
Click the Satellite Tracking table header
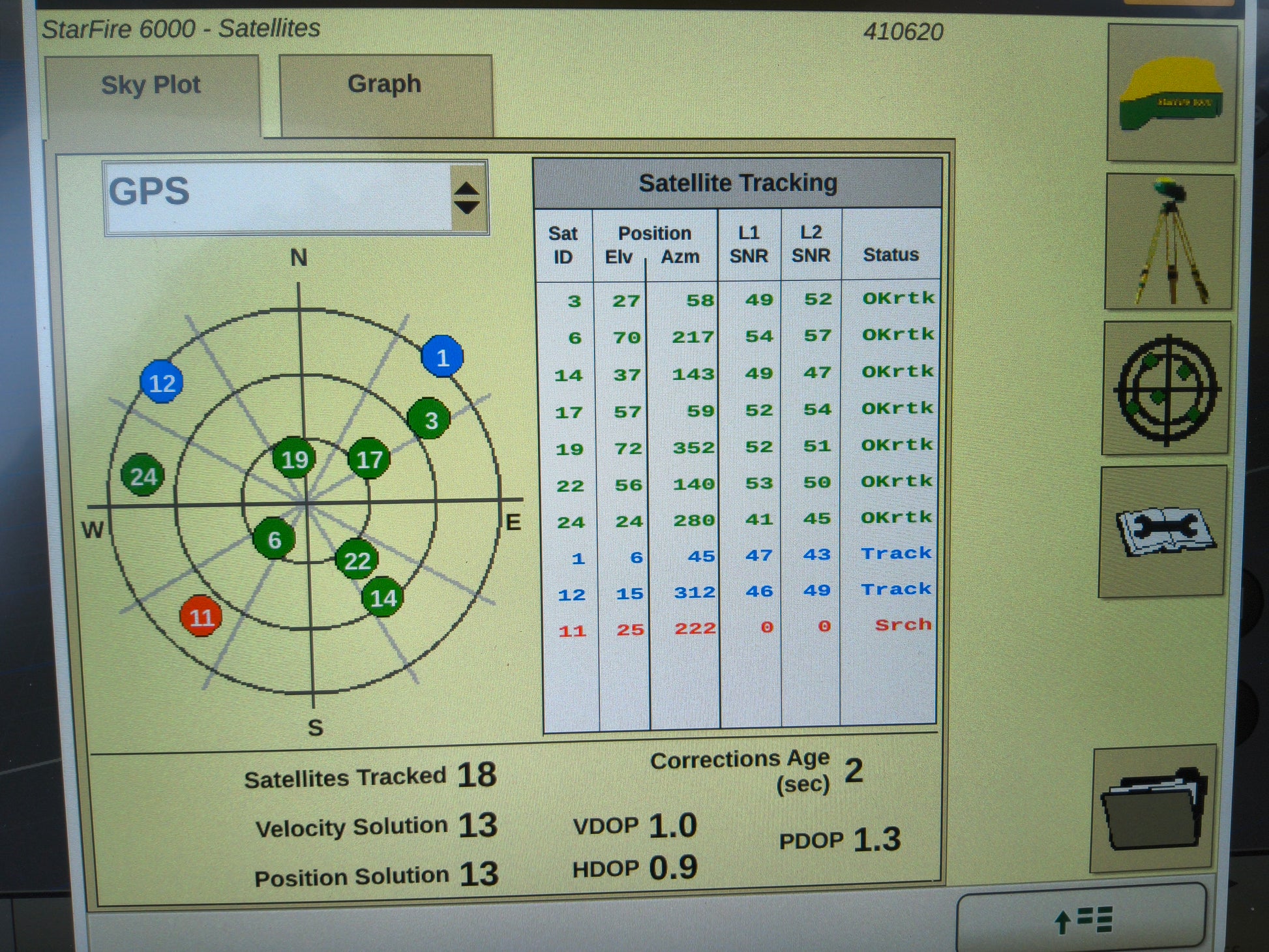(x=737, y=183)
